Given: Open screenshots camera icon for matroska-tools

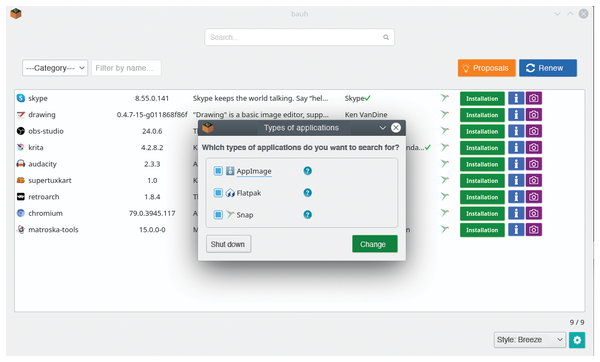Looking at the screenshot, I should point(533,230).
